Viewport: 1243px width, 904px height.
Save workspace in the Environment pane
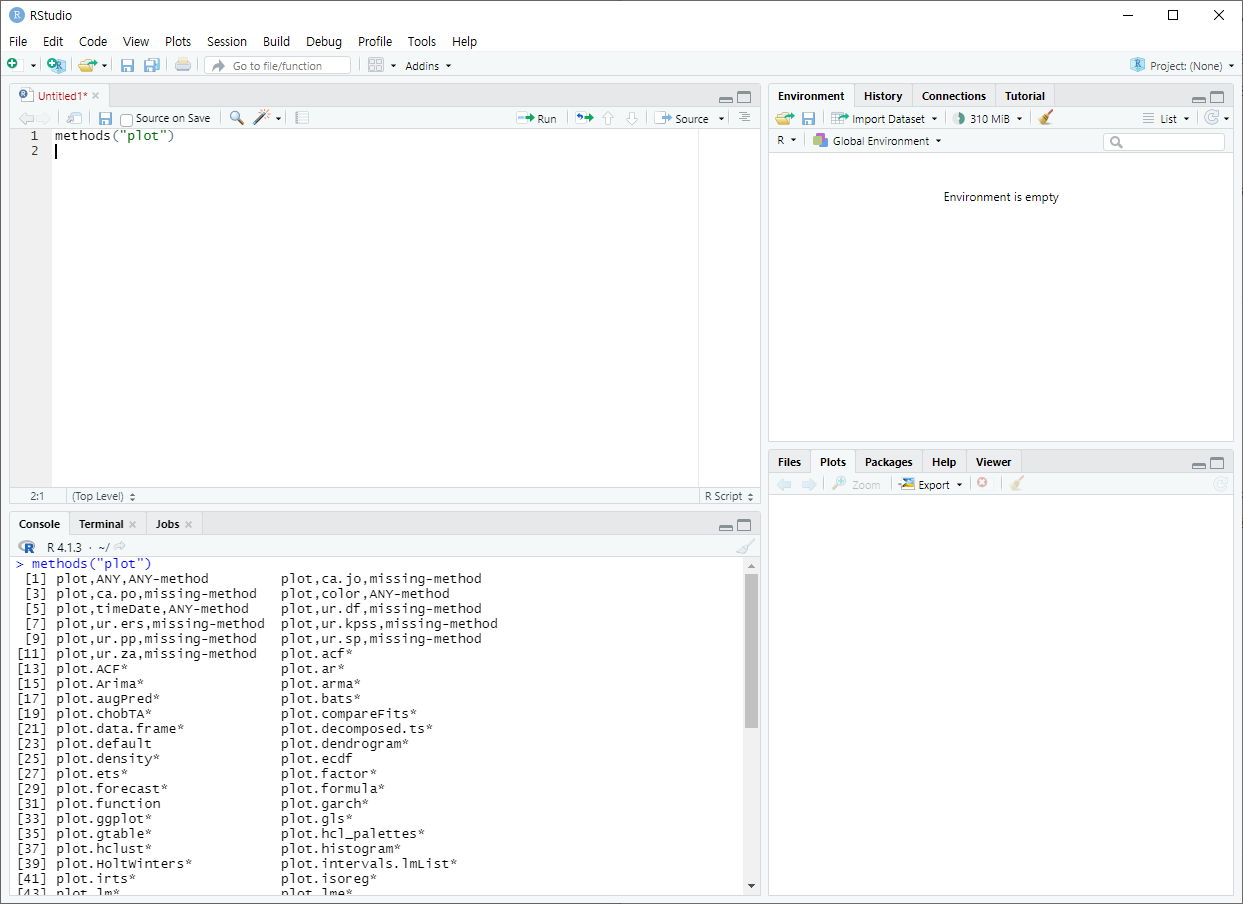(808, 118)
